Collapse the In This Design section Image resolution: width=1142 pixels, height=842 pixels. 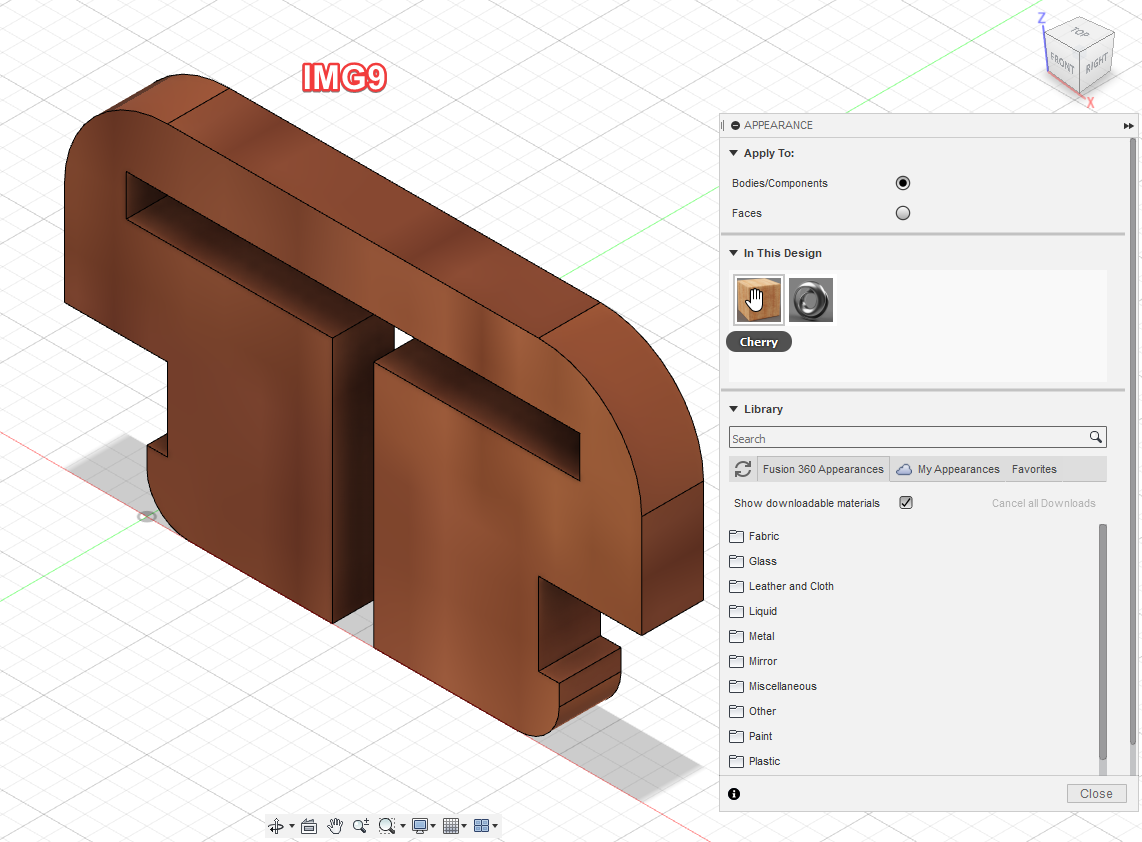733,253
